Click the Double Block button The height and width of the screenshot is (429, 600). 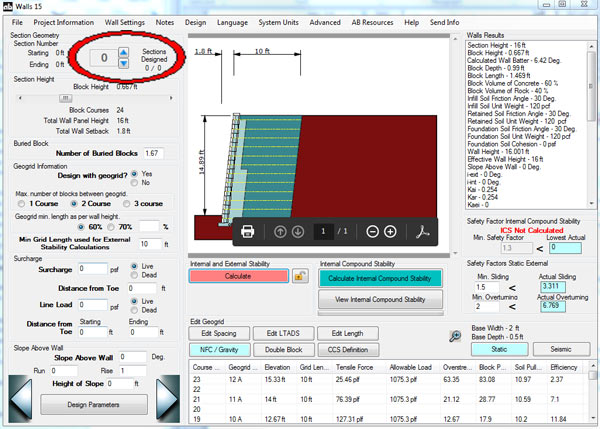tap(284, 349)
